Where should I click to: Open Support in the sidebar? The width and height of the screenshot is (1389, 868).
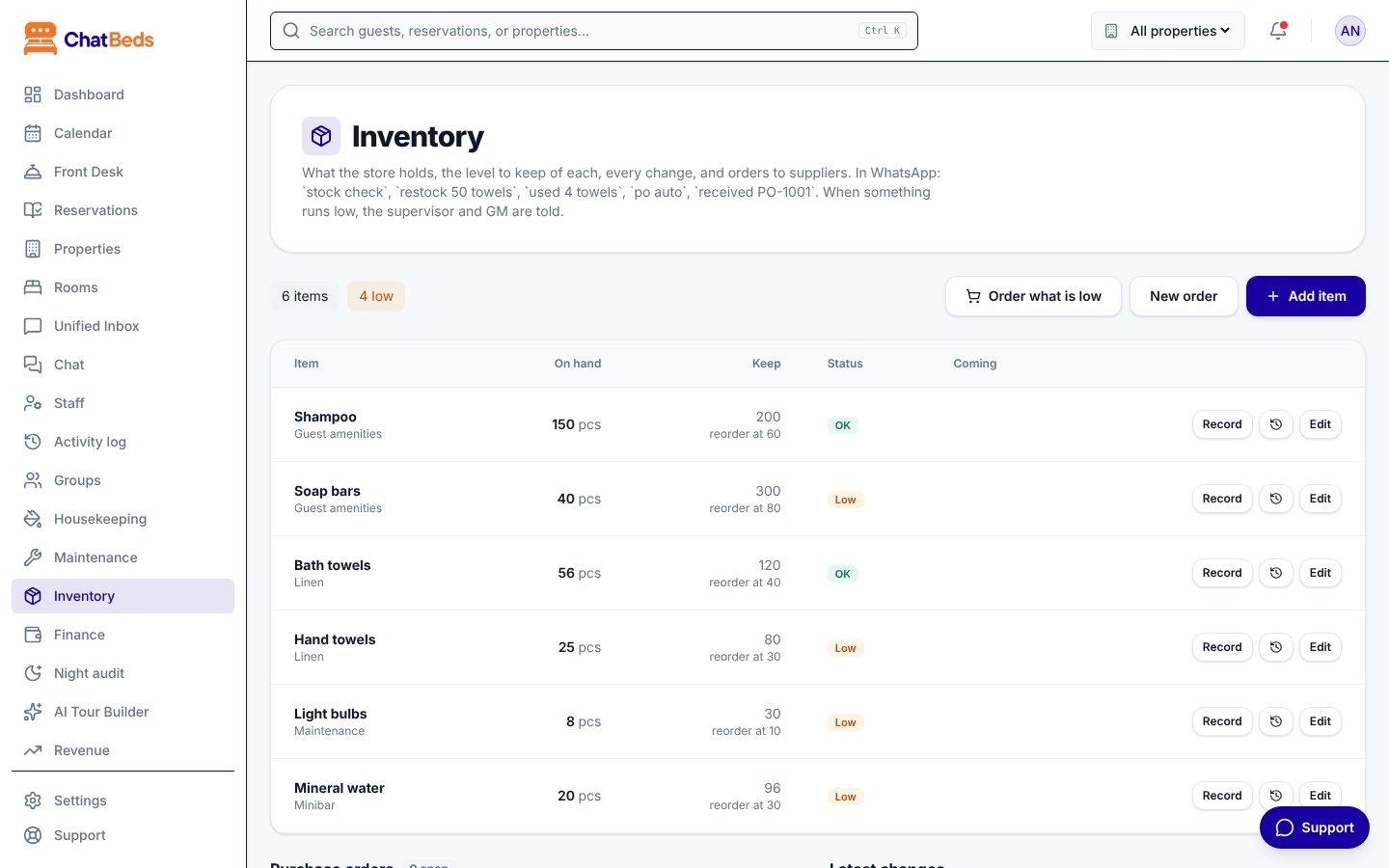(x=123, y=835)
